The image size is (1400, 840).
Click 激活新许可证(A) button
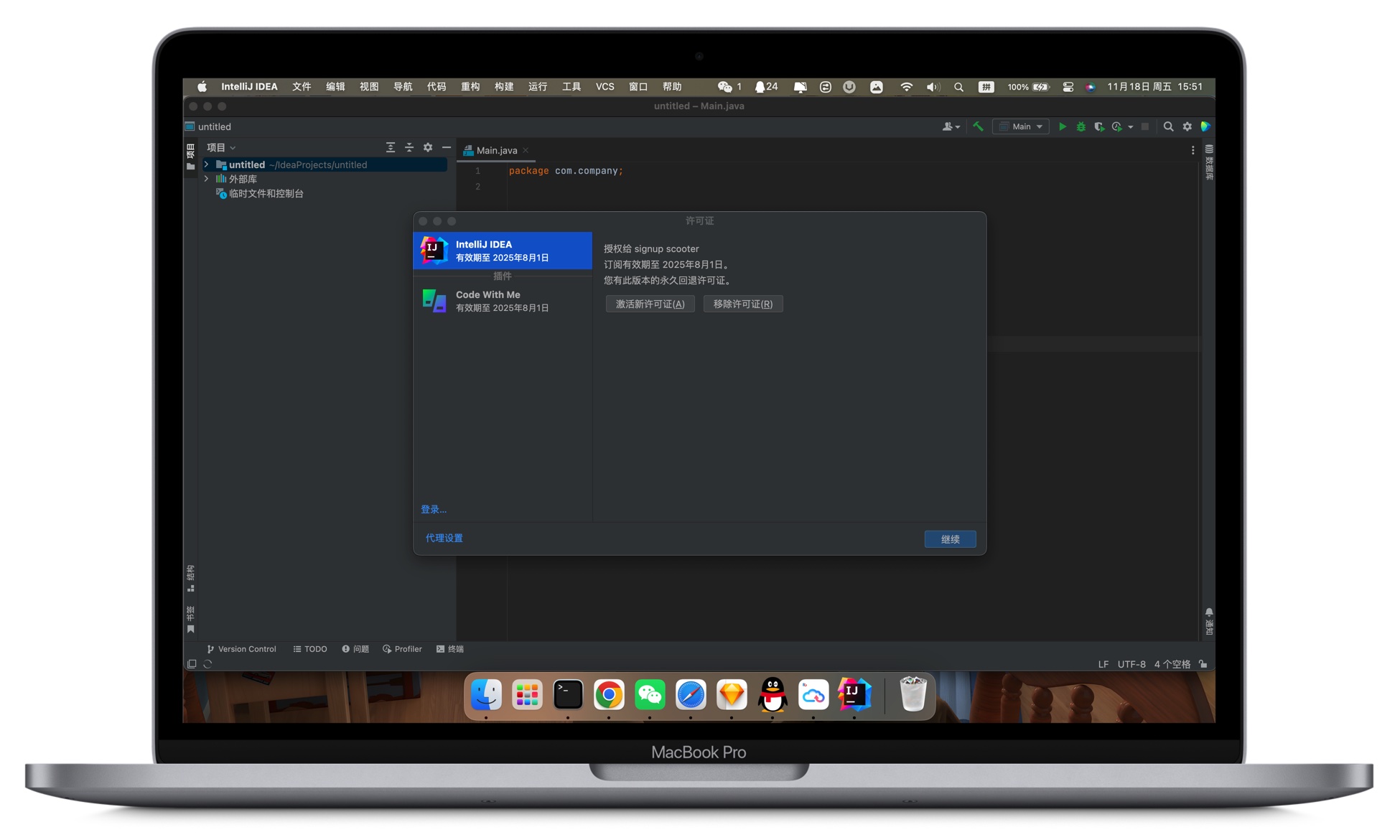coord(650,304)
